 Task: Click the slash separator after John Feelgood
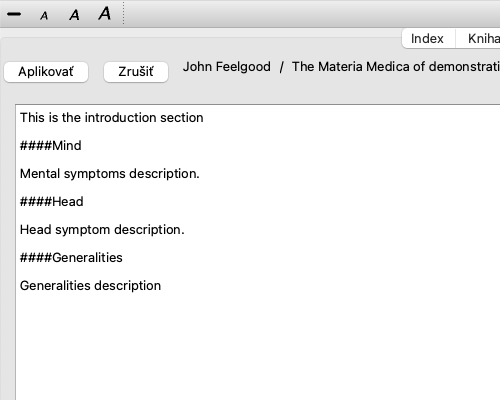coord(282,67)
